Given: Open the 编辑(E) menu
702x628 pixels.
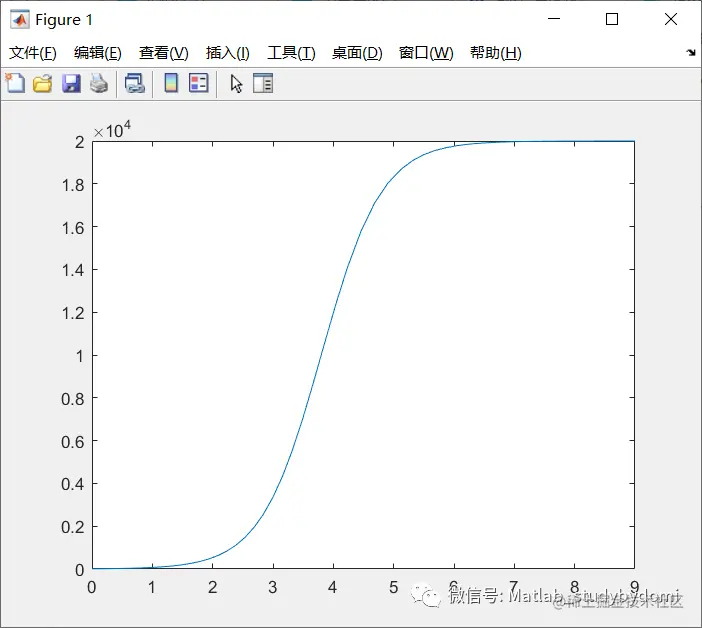Looking at the screenshot, I should [x=98, y=53].
